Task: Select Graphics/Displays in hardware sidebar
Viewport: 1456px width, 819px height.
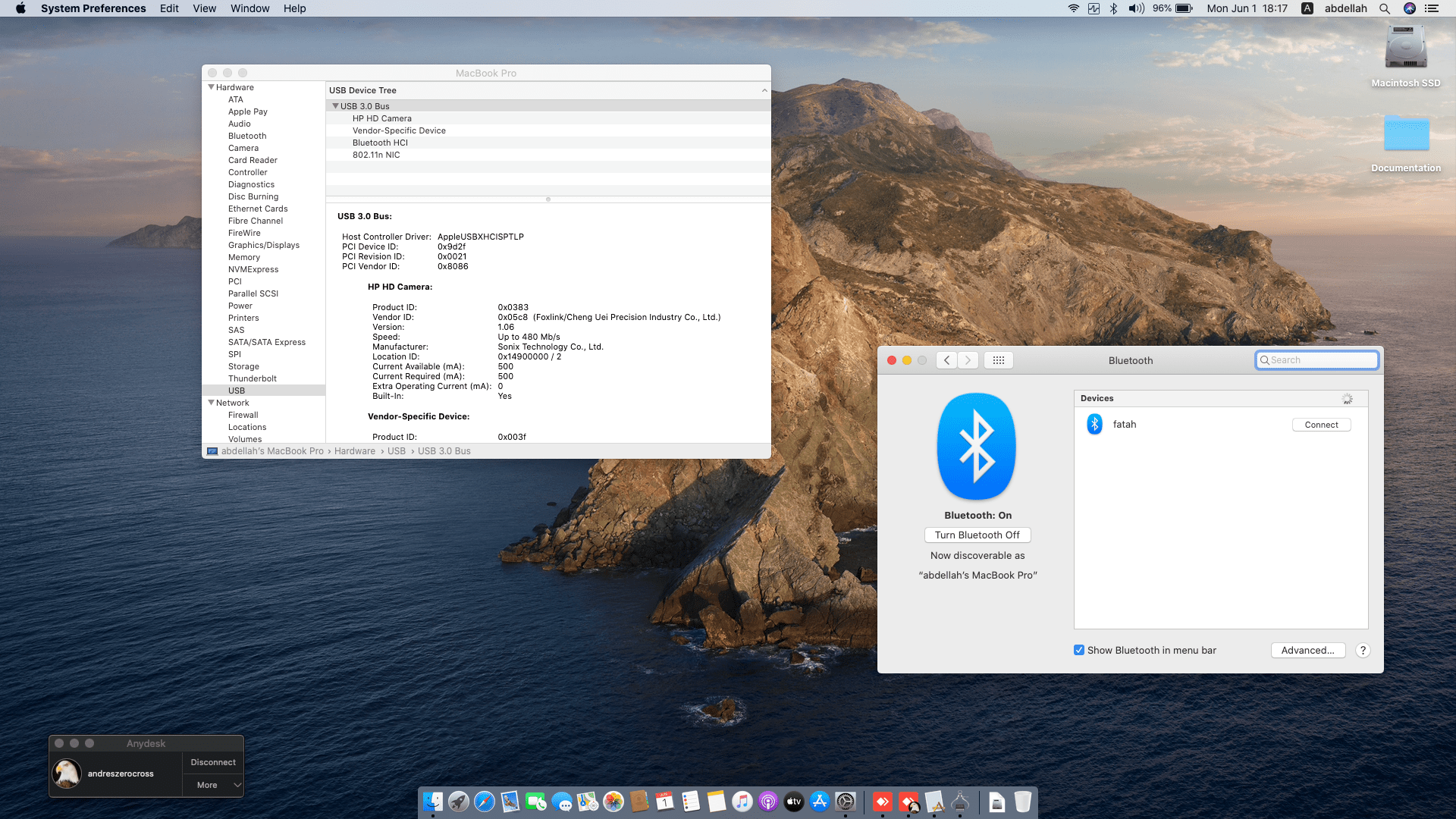Action: 263,245
